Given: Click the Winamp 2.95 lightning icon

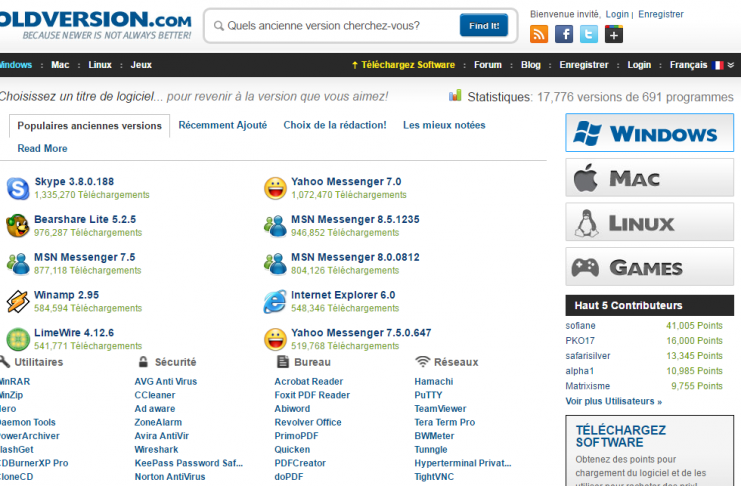Looking at the screenshot, I should coord(18,302).
